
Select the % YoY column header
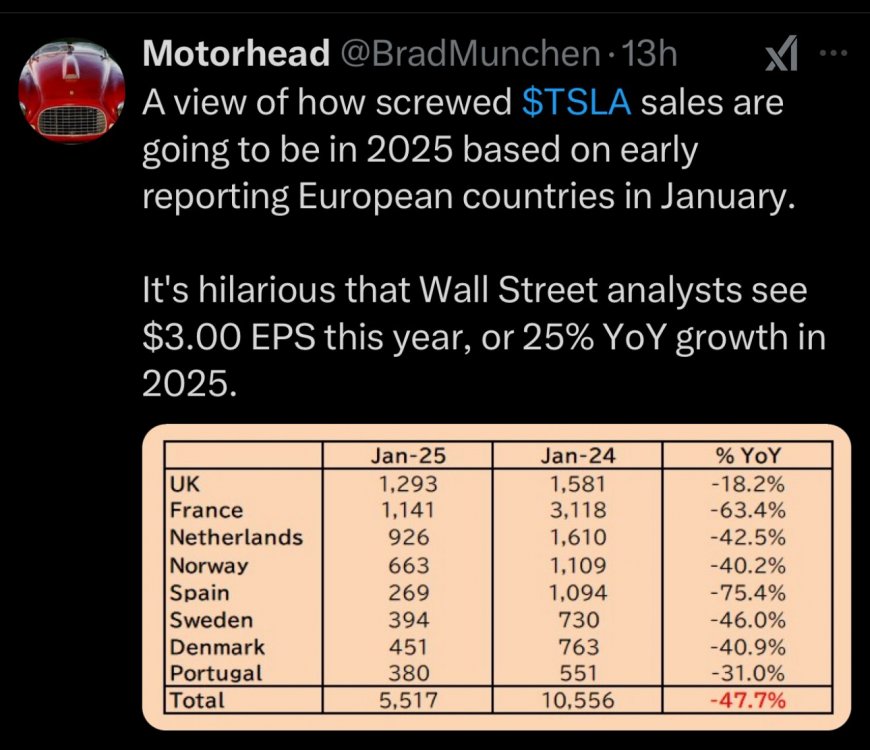pyautogui.click(x=747, y=456)
